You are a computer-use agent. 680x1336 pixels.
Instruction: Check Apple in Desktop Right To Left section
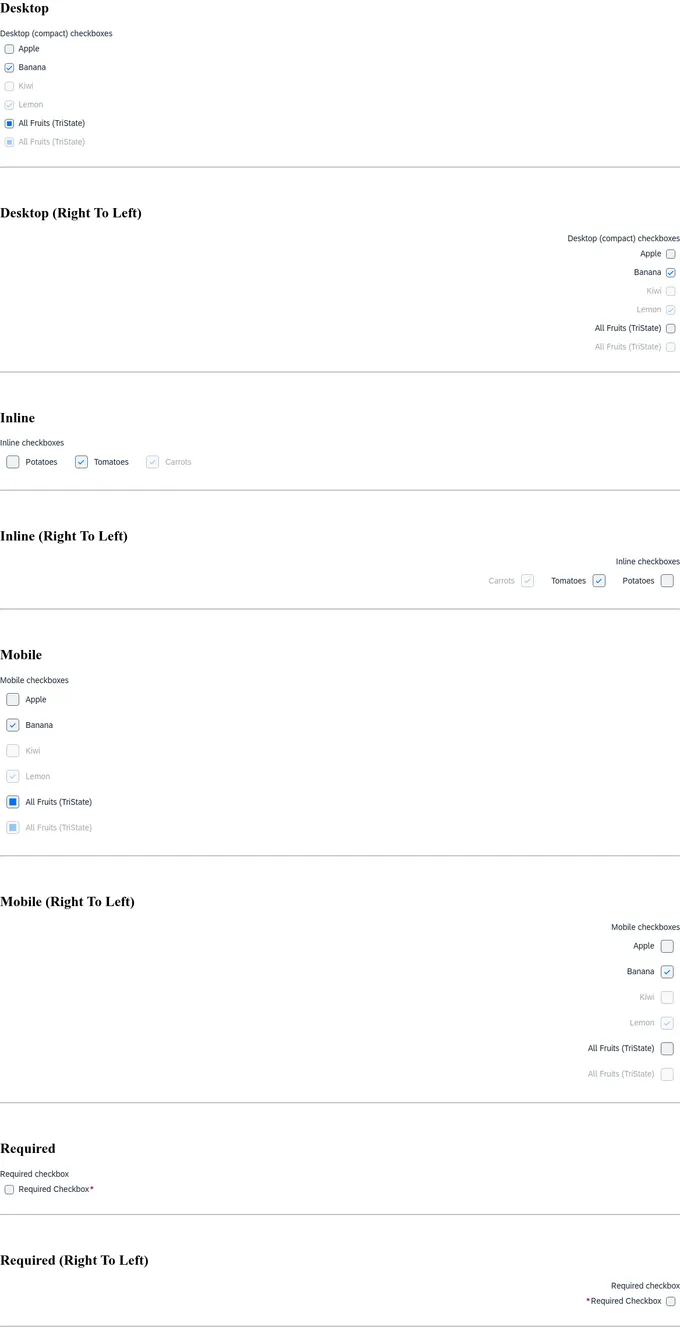670,254
